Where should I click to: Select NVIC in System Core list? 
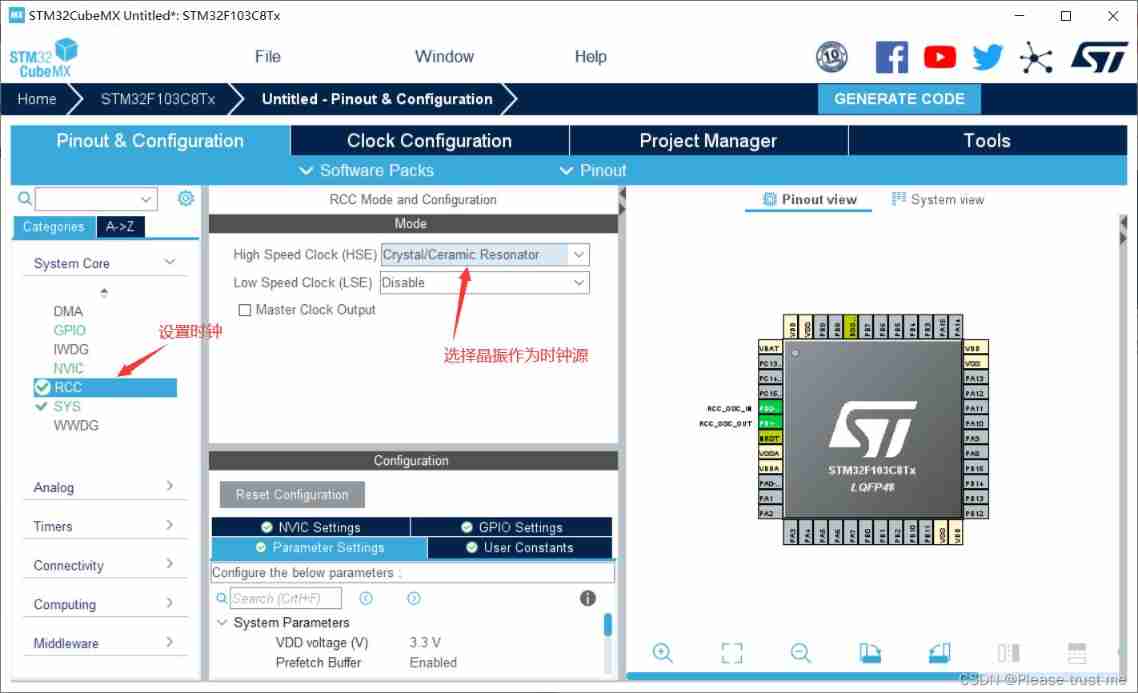[68, 368]
